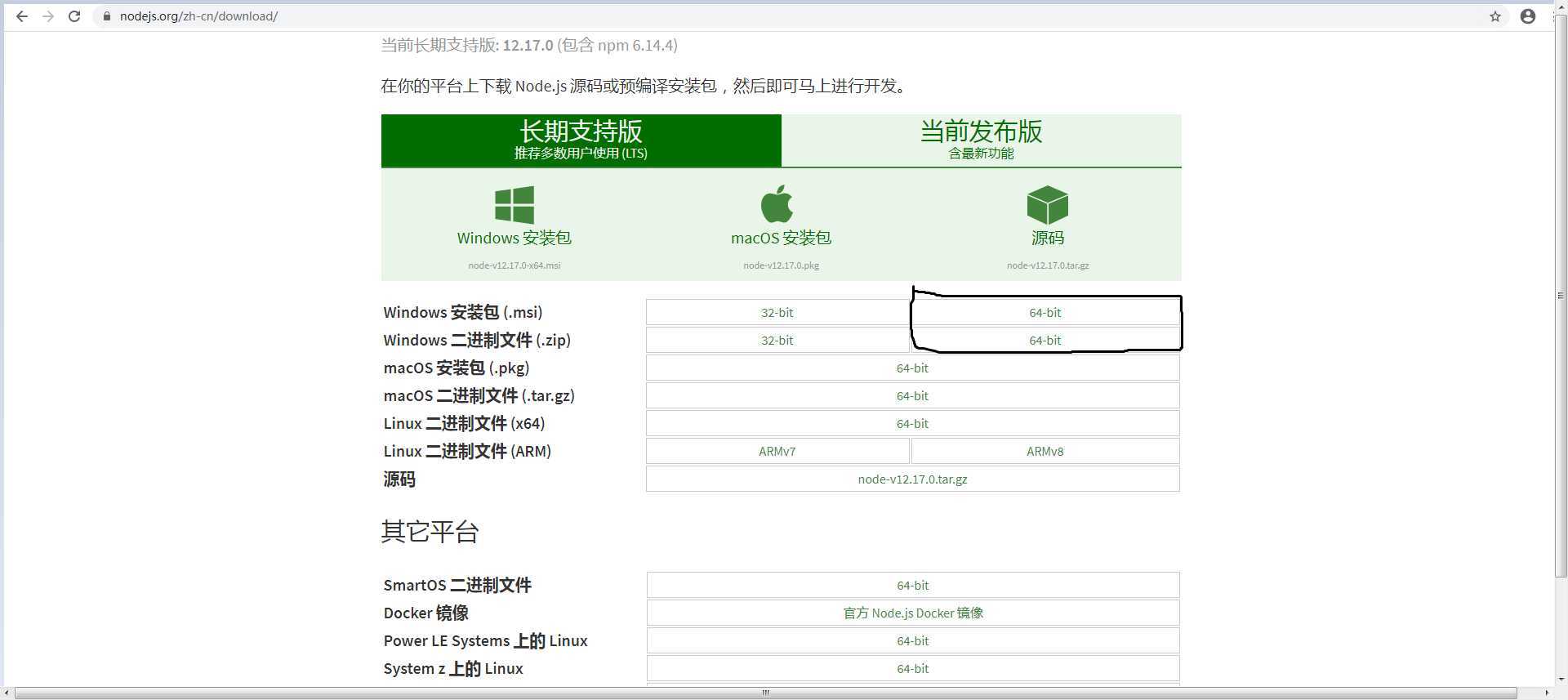Open the 官方 Node.js Docker 镜像 link
1568x700 pixels.
(x=913, y=613)
